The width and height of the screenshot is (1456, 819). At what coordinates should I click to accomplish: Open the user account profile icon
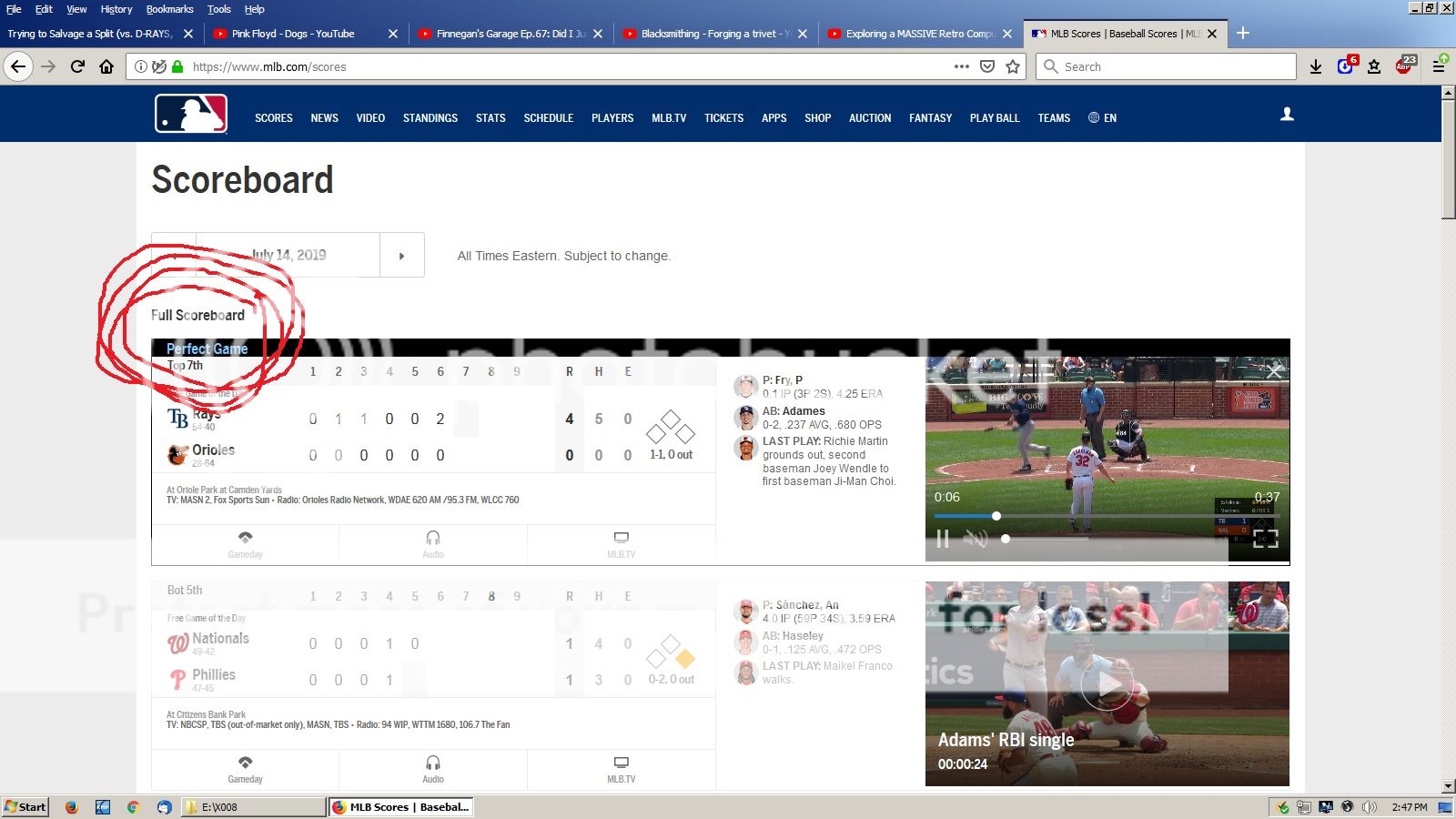[1287, 115]
